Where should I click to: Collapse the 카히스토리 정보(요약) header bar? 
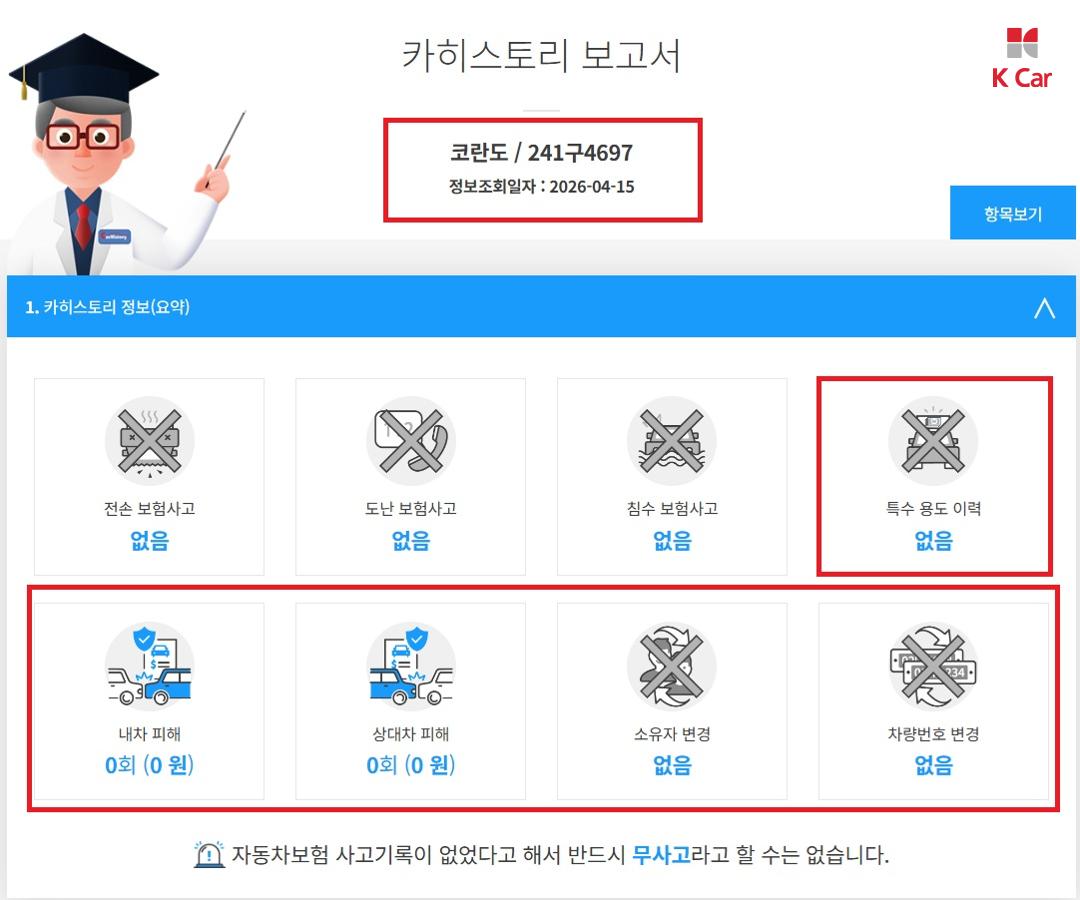click(x=541, y=306)
